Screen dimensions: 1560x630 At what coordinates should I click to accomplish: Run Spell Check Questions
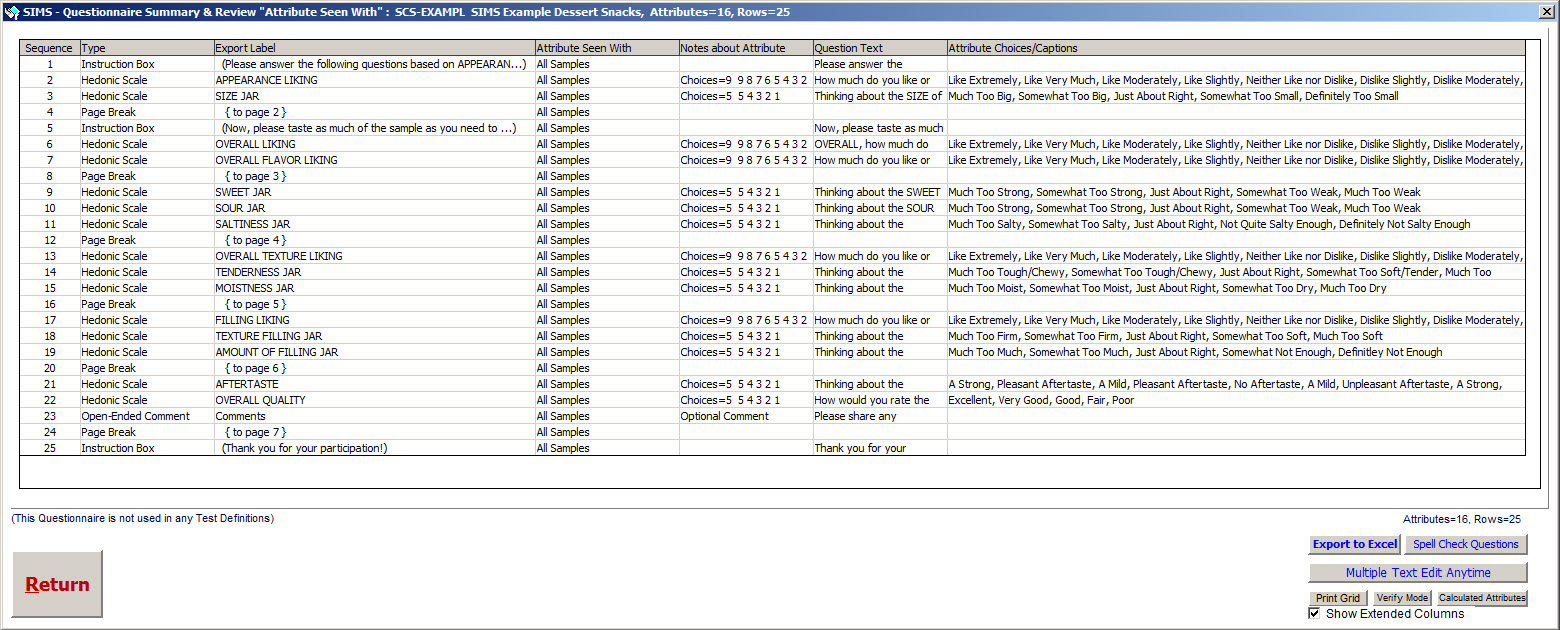click(1466, 544)
